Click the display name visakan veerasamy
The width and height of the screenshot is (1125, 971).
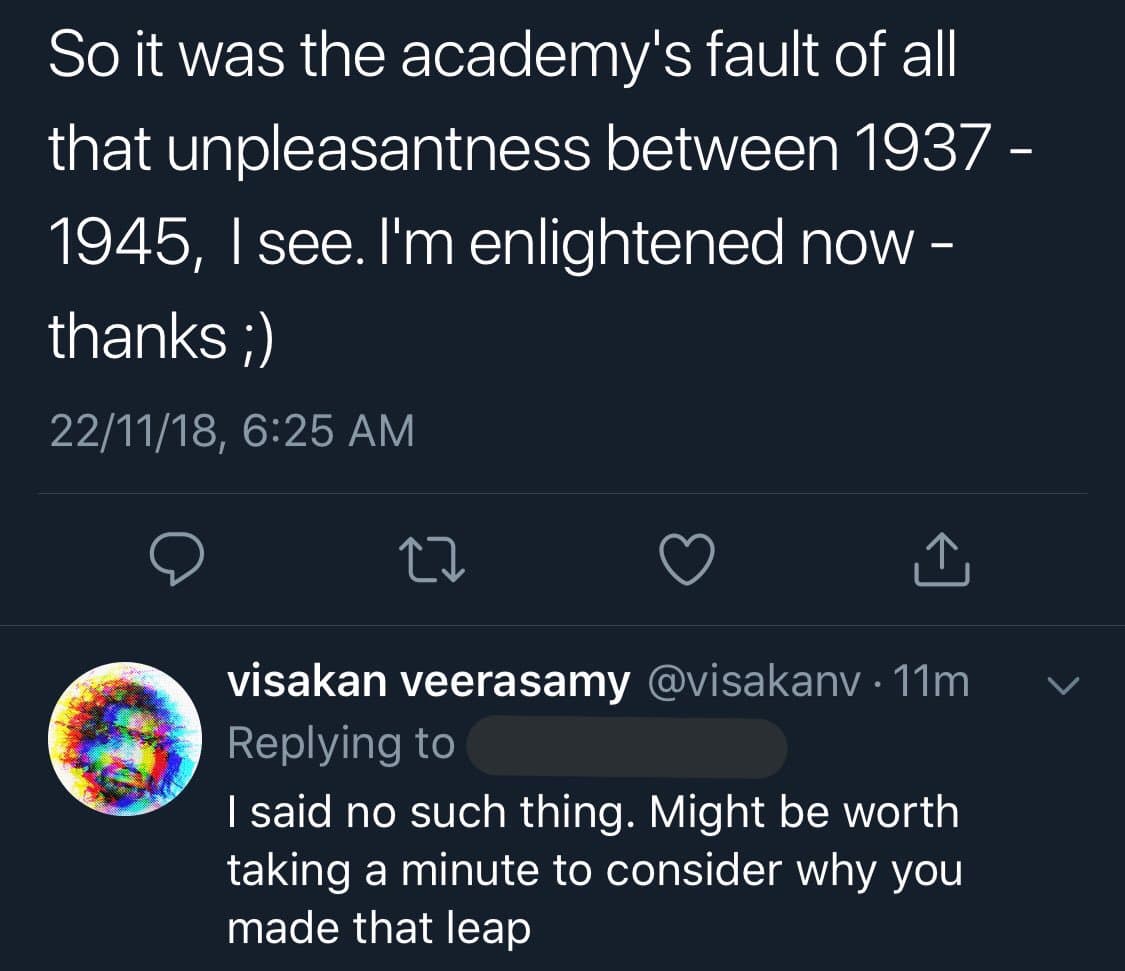[x=429, y=682]
